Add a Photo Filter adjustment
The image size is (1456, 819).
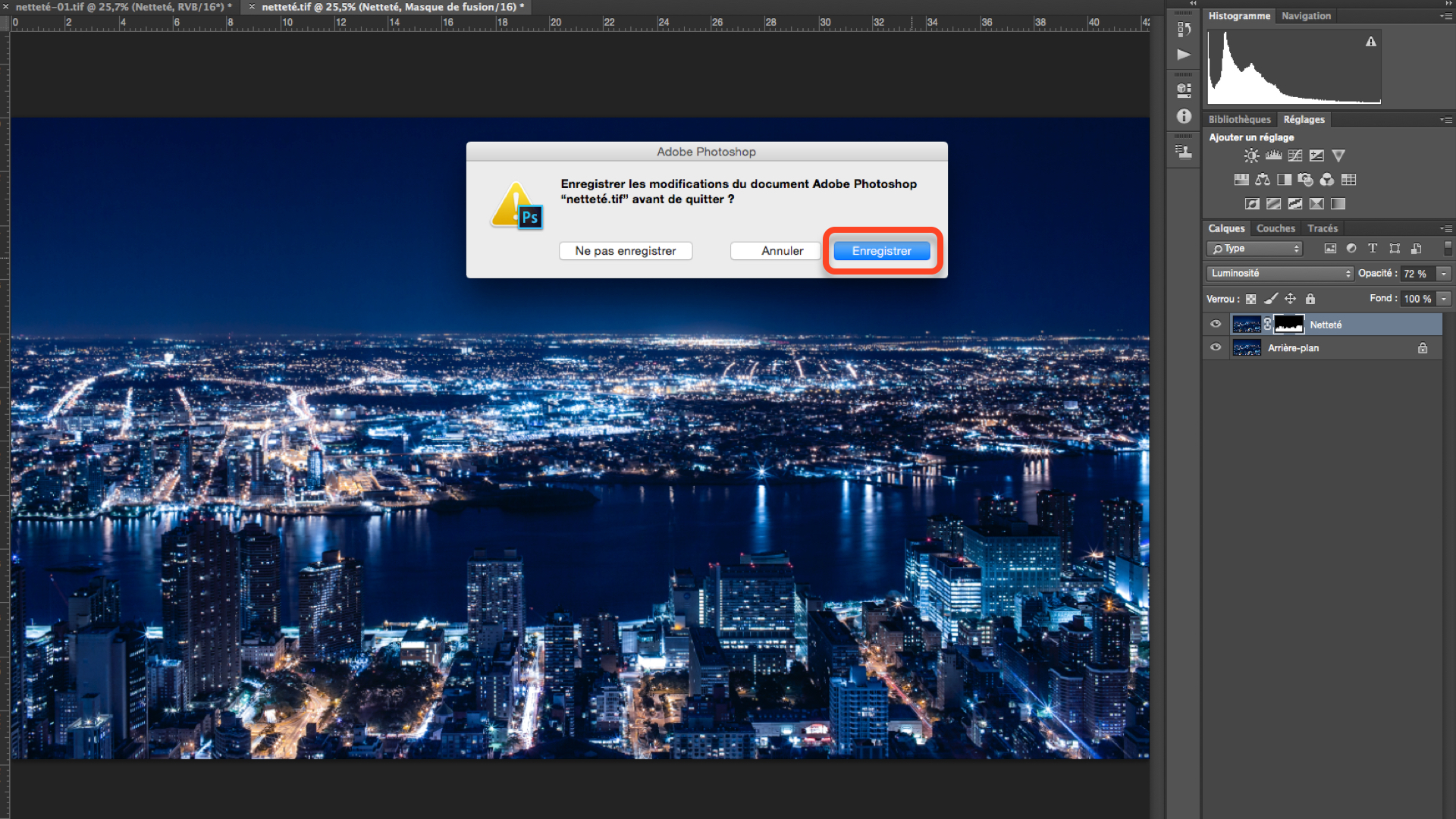pyautogui.click(x=1305, y=180)
